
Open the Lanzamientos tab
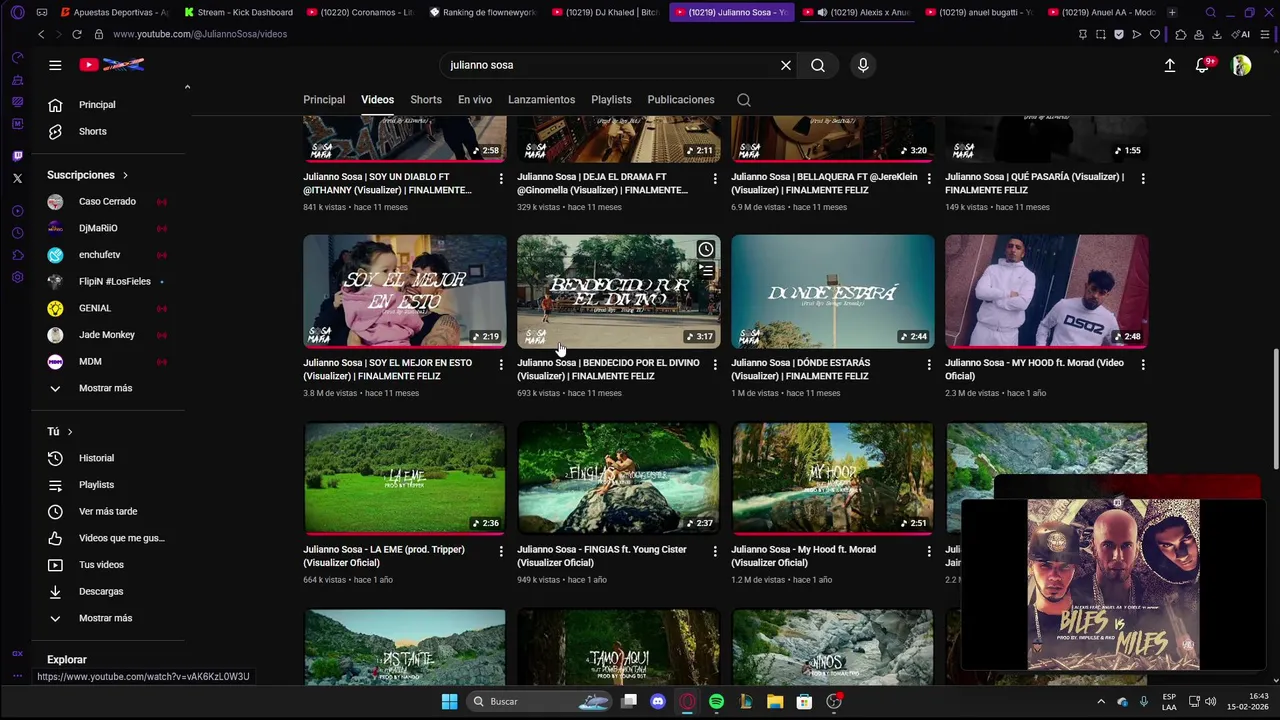541,100
